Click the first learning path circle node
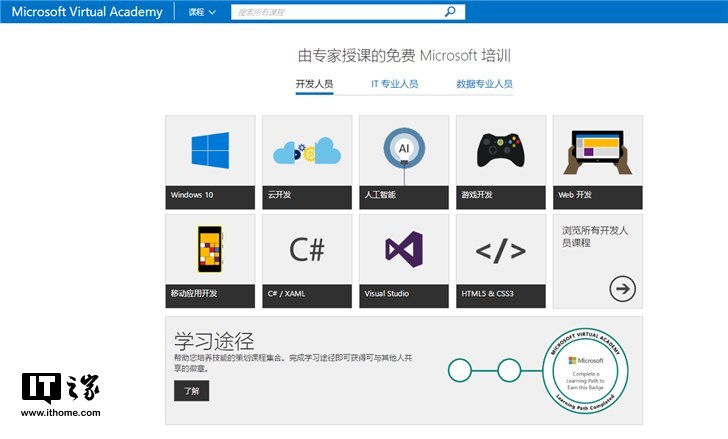 pos(460,370)
